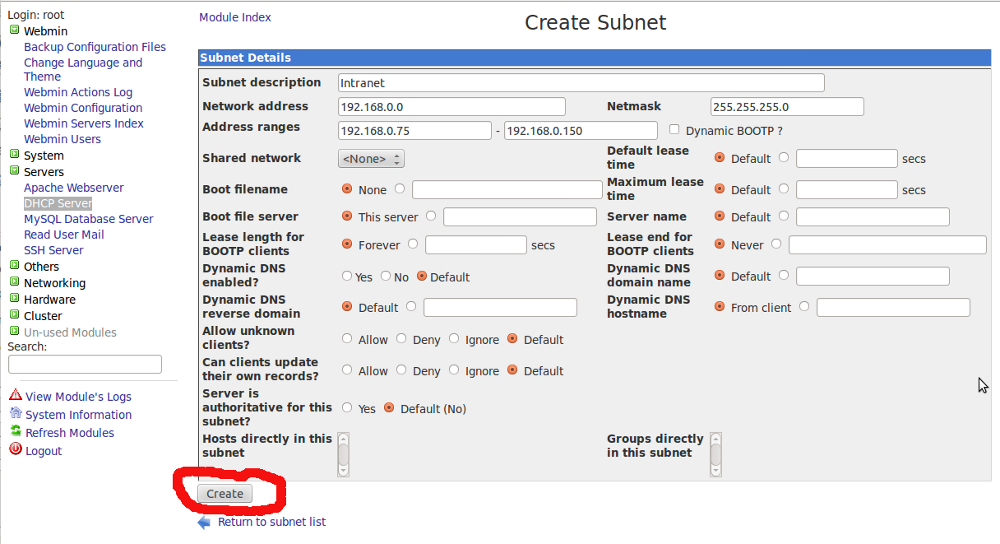This screenshot has height=544, width=1000.
Task: Select Yes for Dynamic DNS enabled
Action: (x=347, y=276)
